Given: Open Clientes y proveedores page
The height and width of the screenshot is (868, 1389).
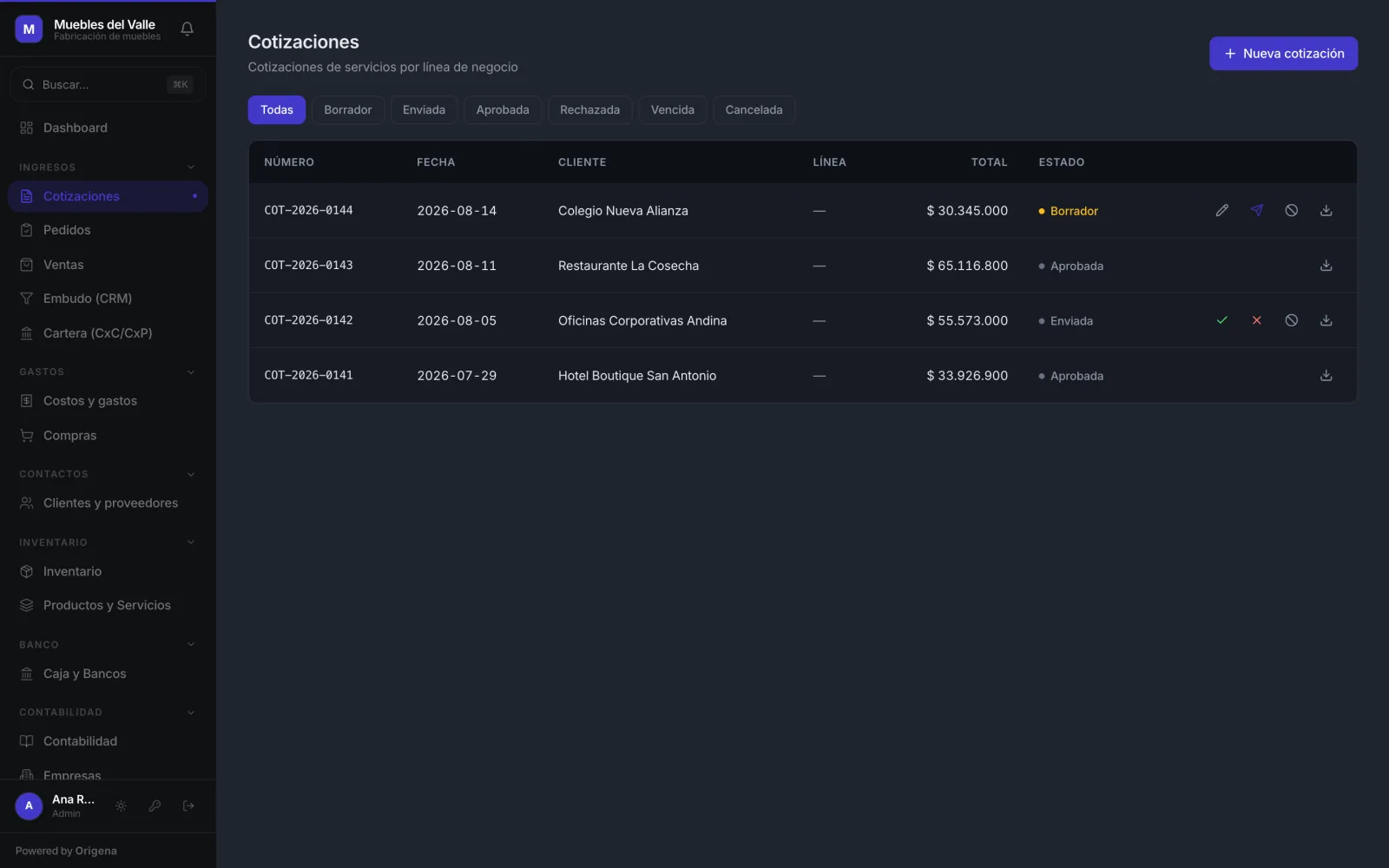Looking at the screenshot, I should [x=108, y=503].
